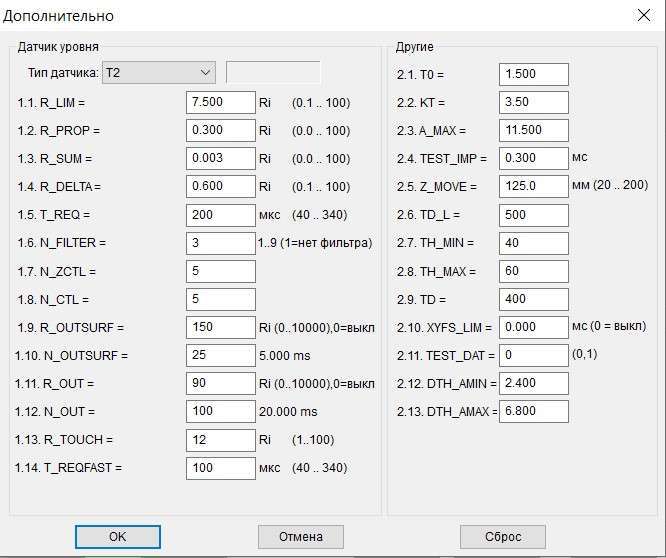The width and height of the screenshot is (666, 558).
Task: Click the OK button
Action: (x=117, y=536)
